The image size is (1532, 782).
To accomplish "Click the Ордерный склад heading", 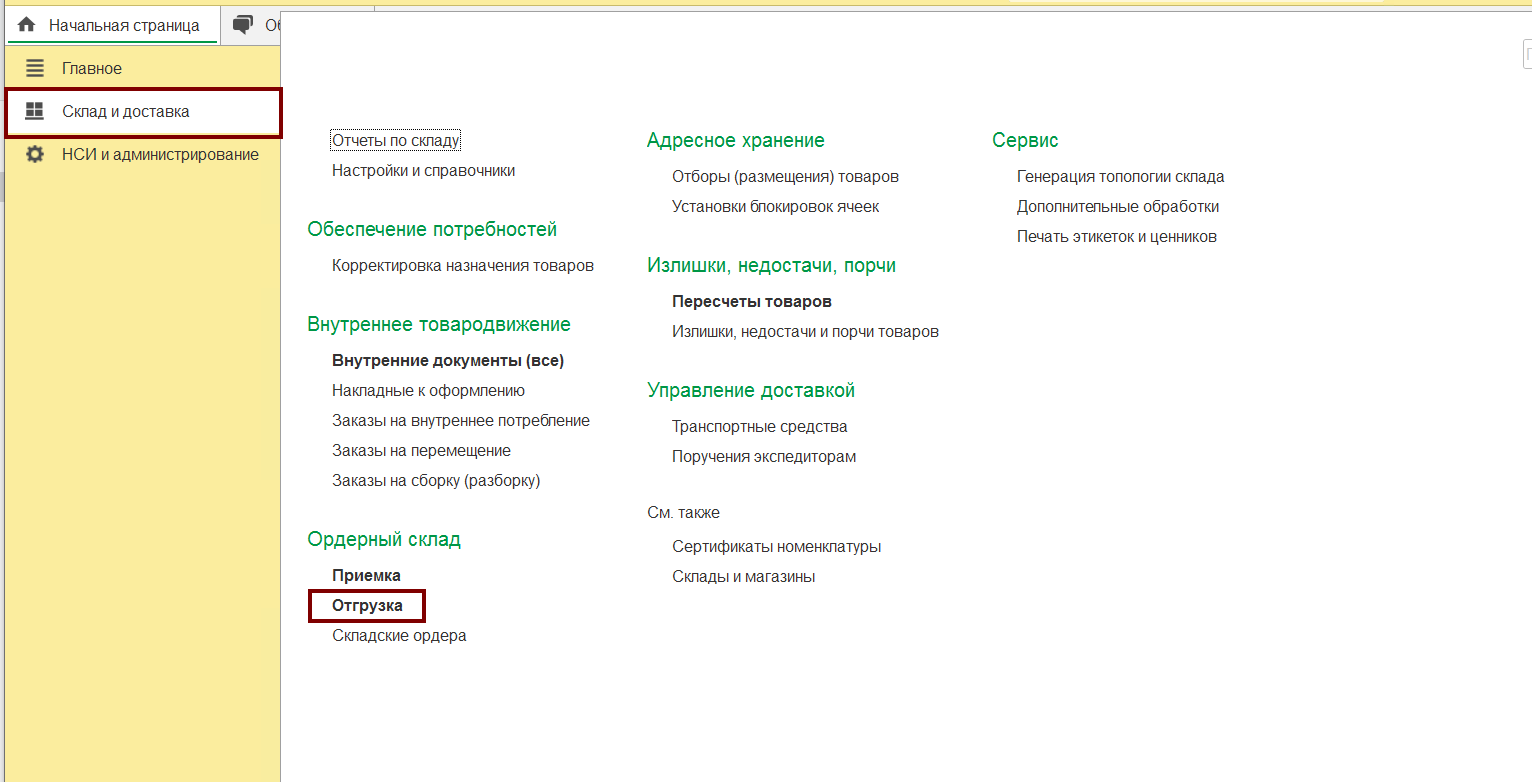I will coord(384,540).
